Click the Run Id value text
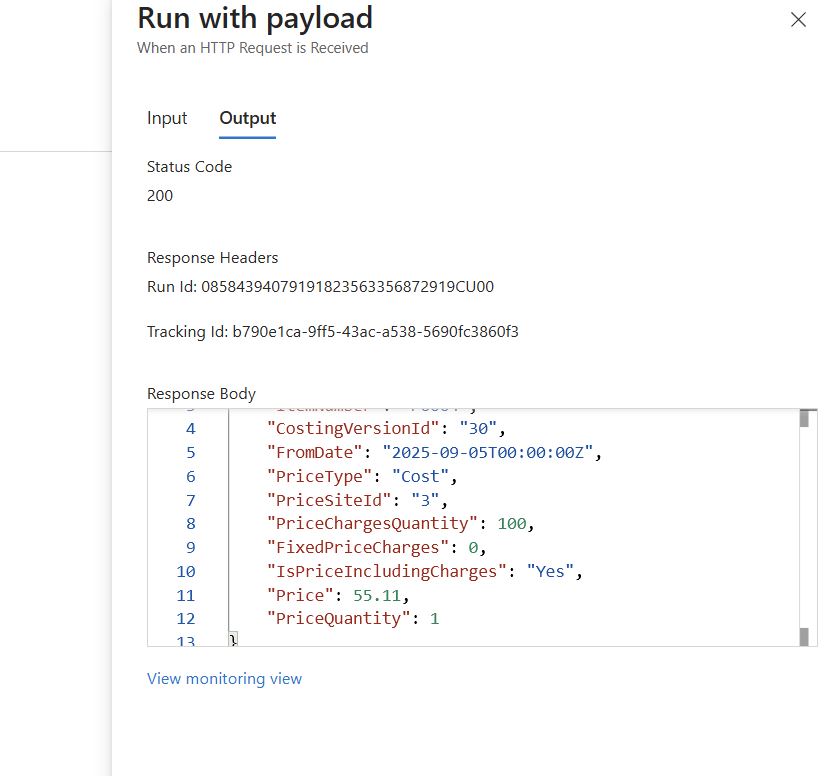This screenshot has height=776, width=835. pos(347,287)
